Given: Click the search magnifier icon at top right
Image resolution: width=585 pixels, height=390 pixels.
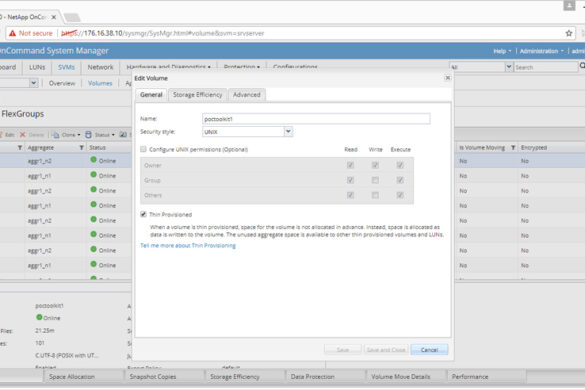Looking at the screenshot, I should [x=582, y=66].
